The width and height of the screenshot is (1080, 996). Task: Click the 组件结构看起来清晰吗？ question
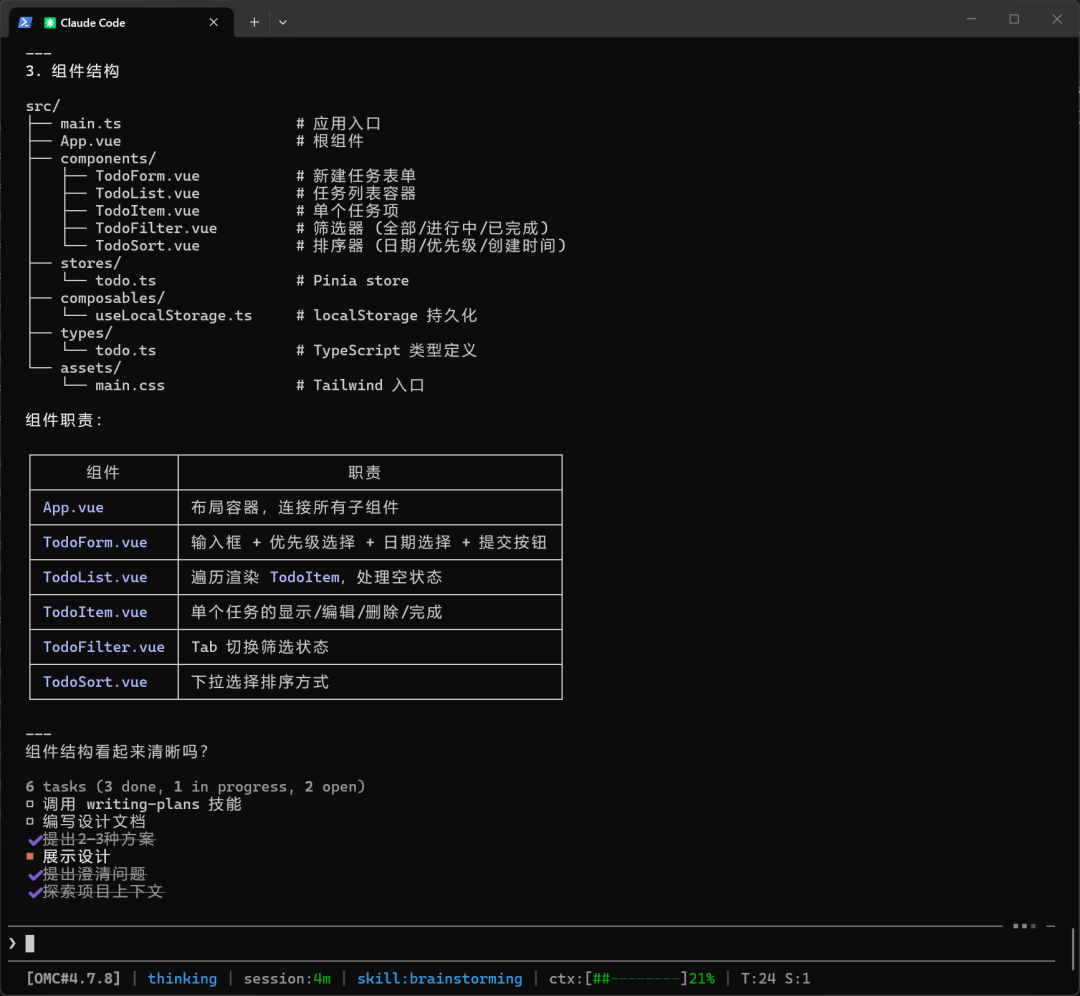coord(117,752)
